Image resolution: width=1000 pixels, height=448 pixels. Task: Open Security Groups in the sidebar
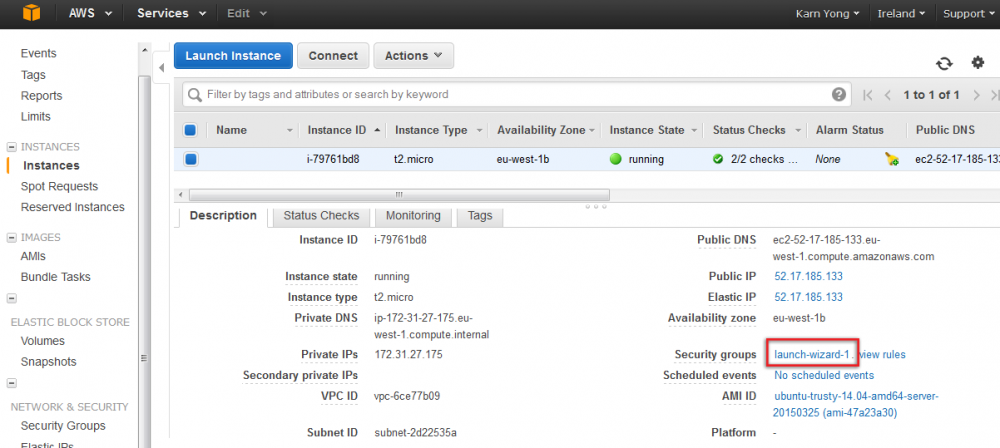coord(63,426)
